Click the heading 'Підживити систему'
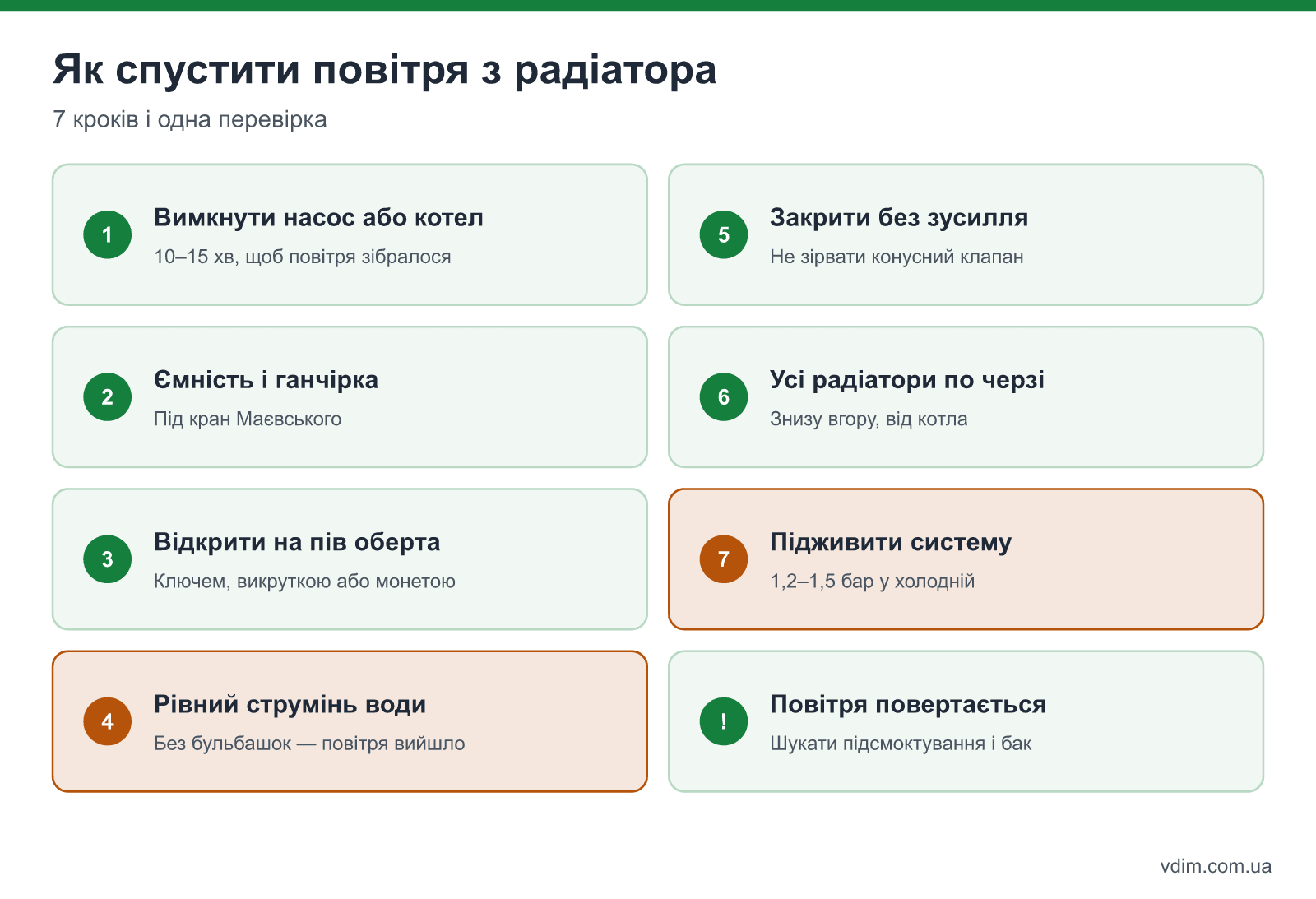This screenshot has width=1316, height=899. [x=891, y=542]
